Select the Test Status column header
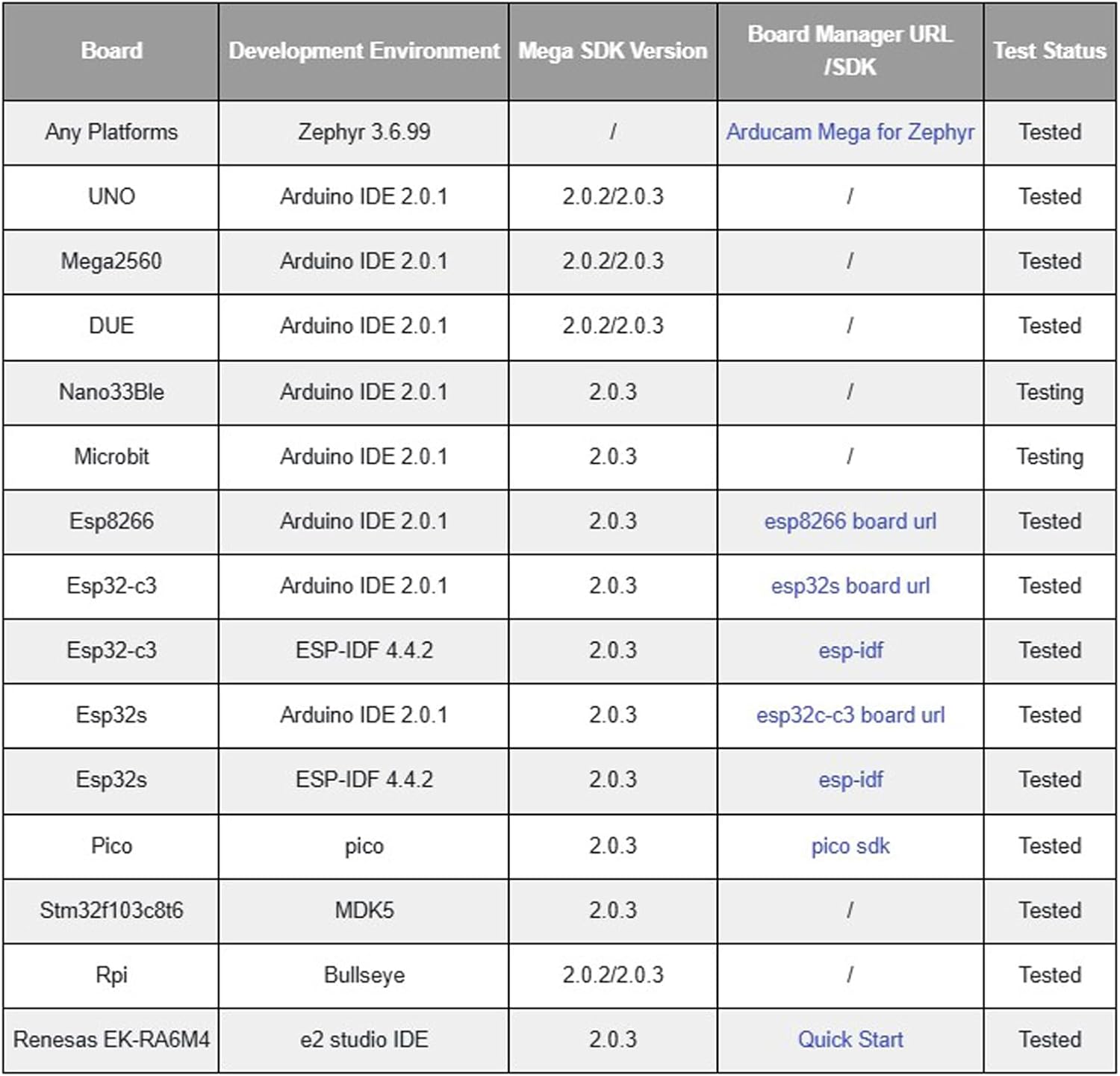Image resolution: width=1120 pixels, height=1076 pixels. pos(1049,51)
